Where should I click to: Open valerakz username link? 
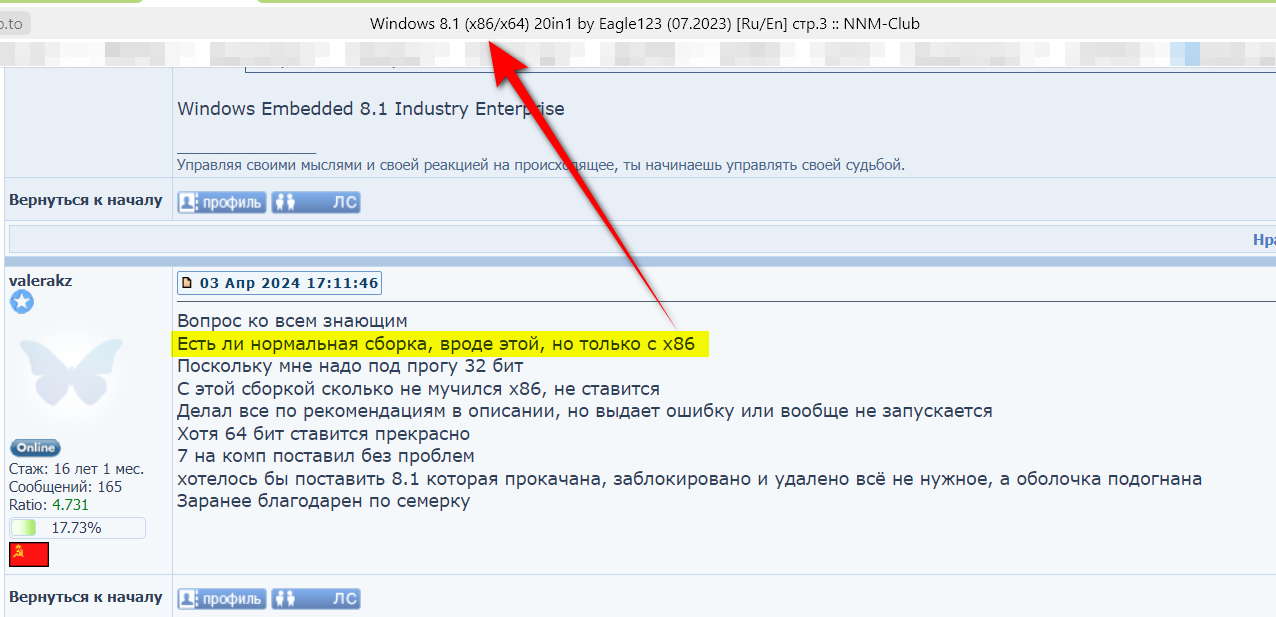(41, 281)
